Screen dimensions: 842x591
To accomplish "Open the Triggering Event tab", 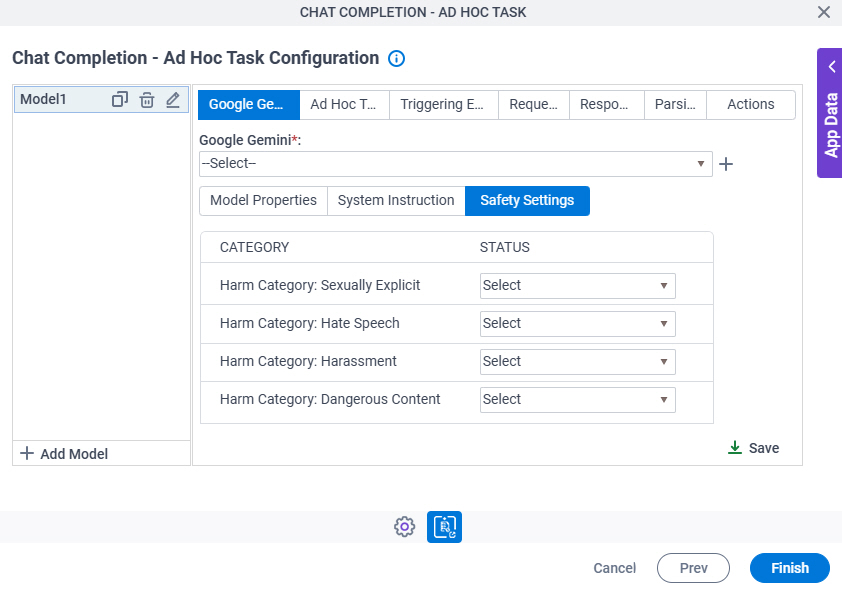I will (444, 105).
